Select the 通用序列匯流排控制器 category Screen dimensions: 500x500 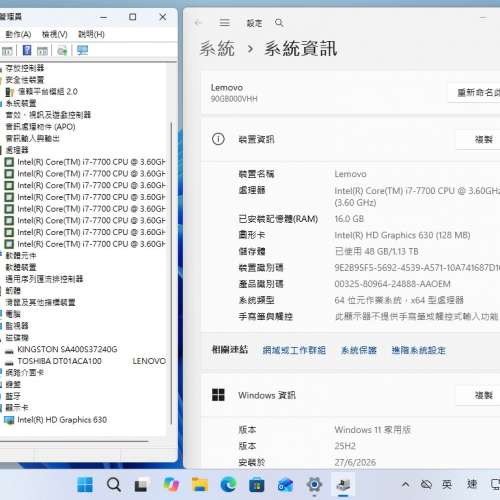44,279
